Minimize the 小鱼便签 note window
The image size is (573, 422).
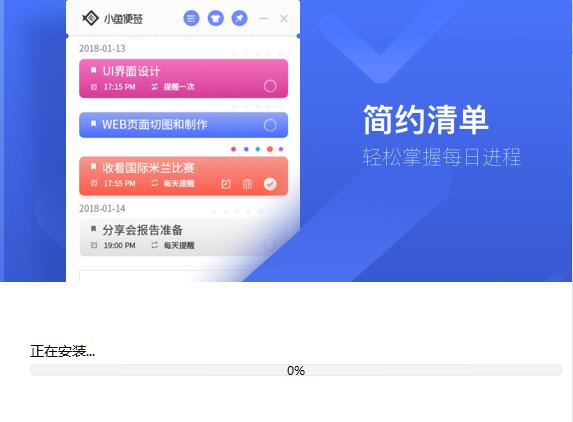[x=263, y=18]
